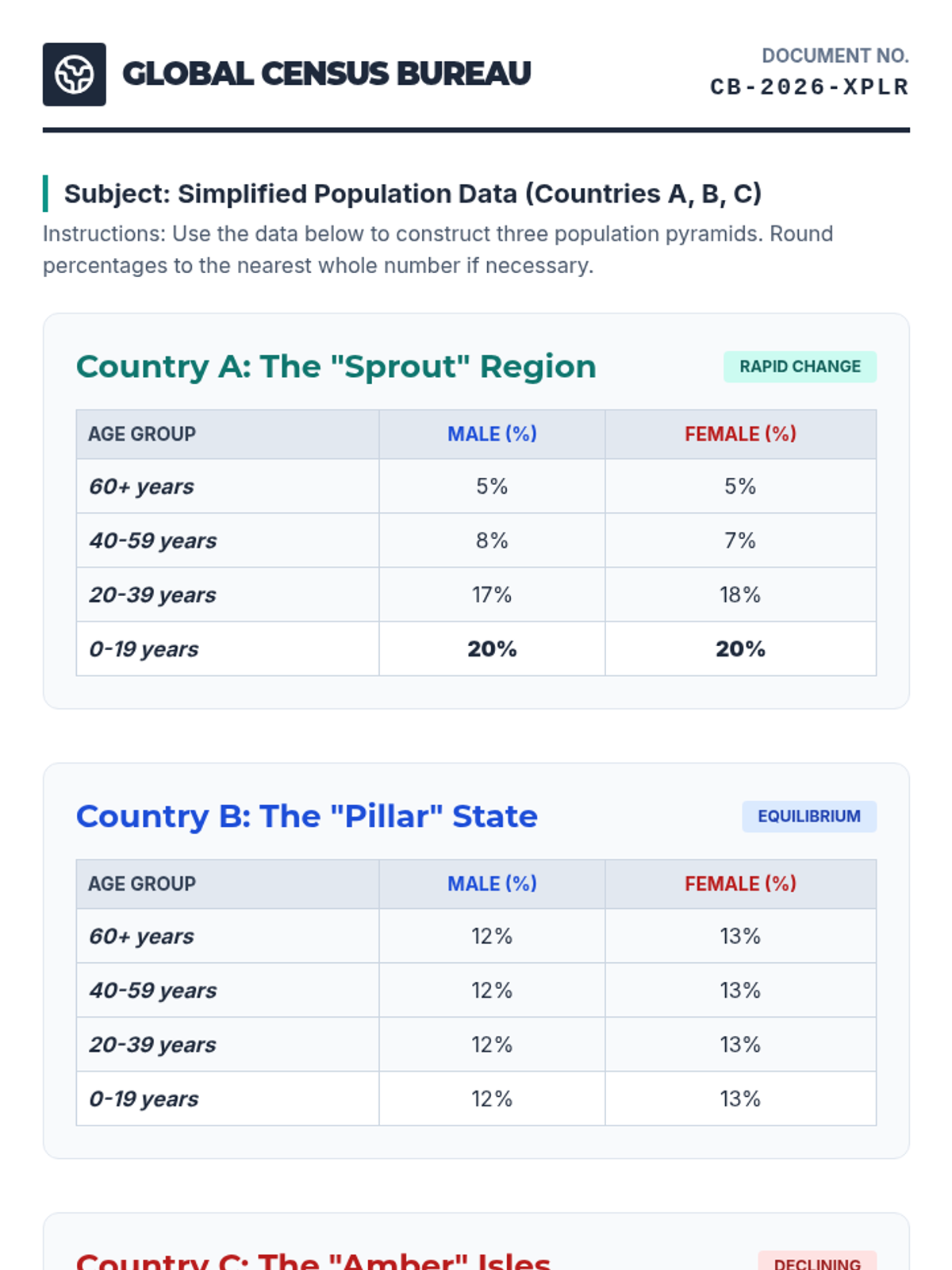Viewport: 952px width, 1270px height.
Task: Click the Country C Amber Isles heading
Action: click(313, 1260)
